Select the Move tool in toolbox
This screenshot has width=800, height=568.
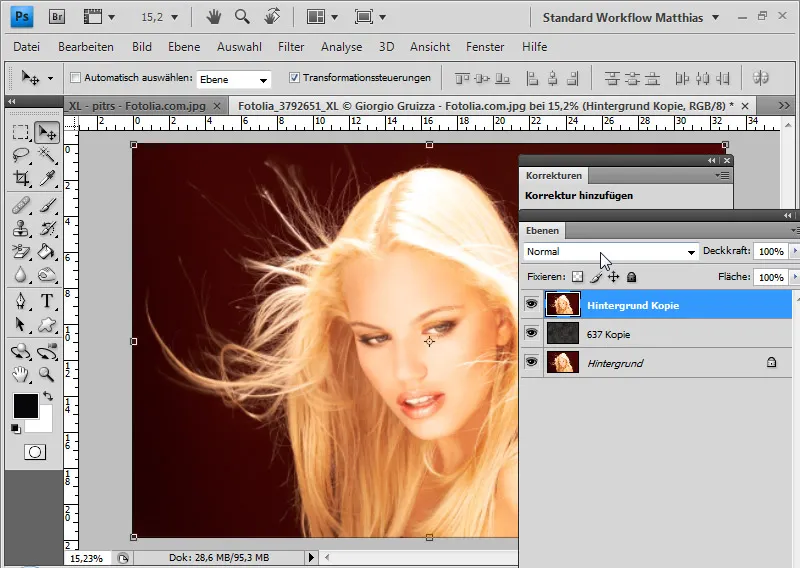click(47, 133)
